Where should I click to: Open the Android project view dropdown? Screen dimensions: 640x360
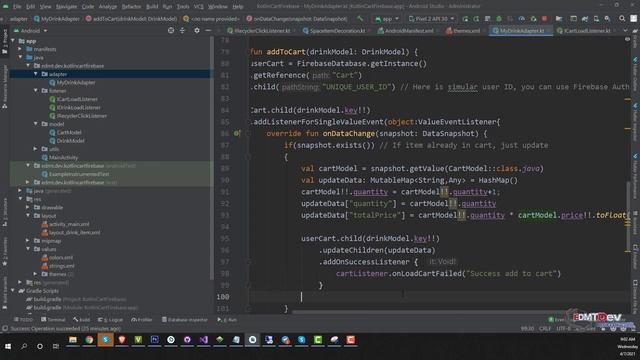[30, 31]
